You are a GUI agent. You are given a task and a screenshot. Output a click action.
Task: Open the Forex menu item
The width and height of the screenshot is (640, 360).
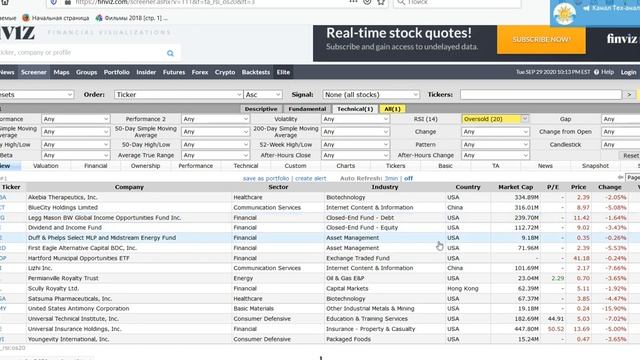[x=200, y=72]
